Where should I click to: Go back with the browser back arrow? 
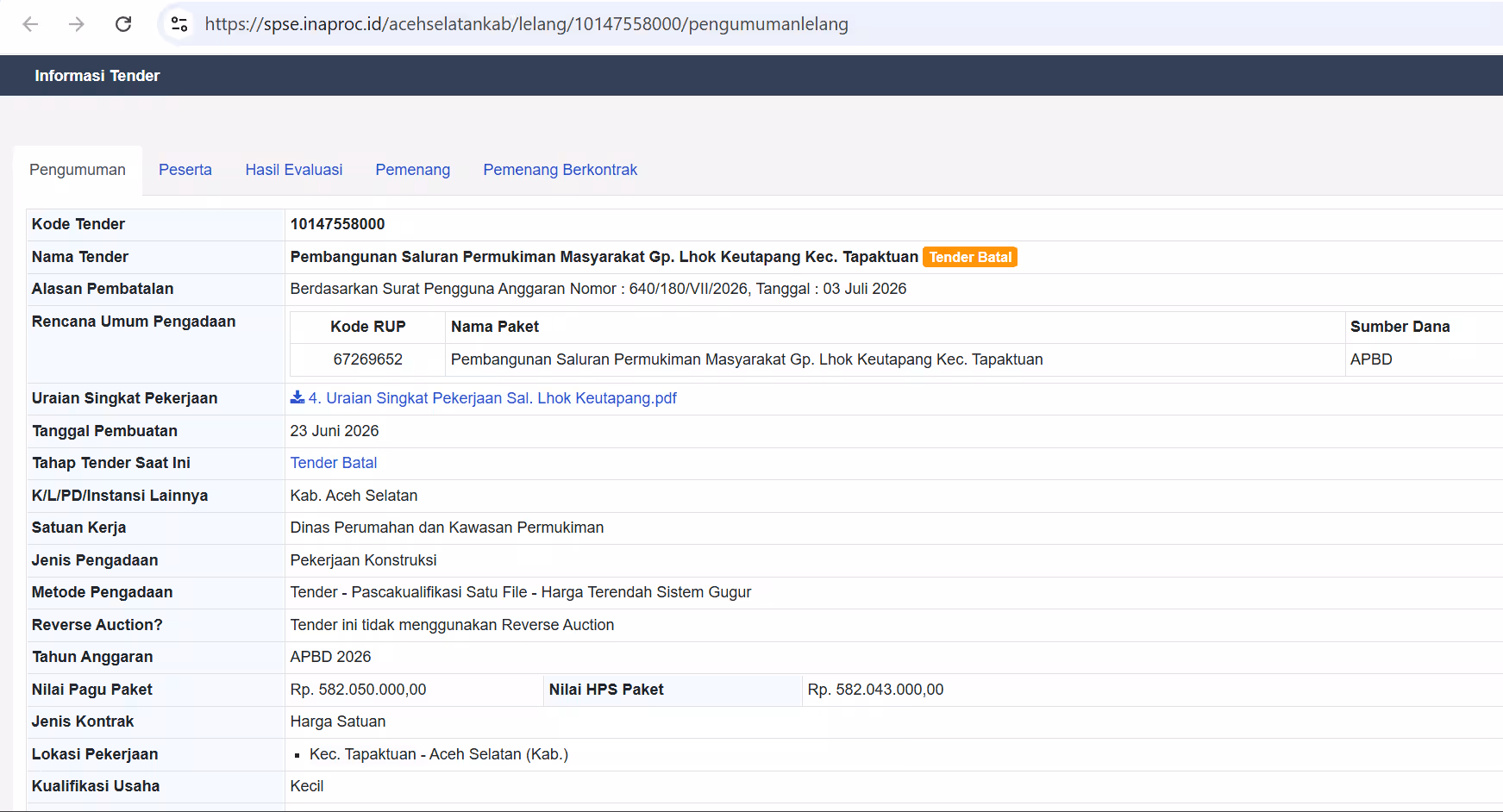tap(30, 24)
